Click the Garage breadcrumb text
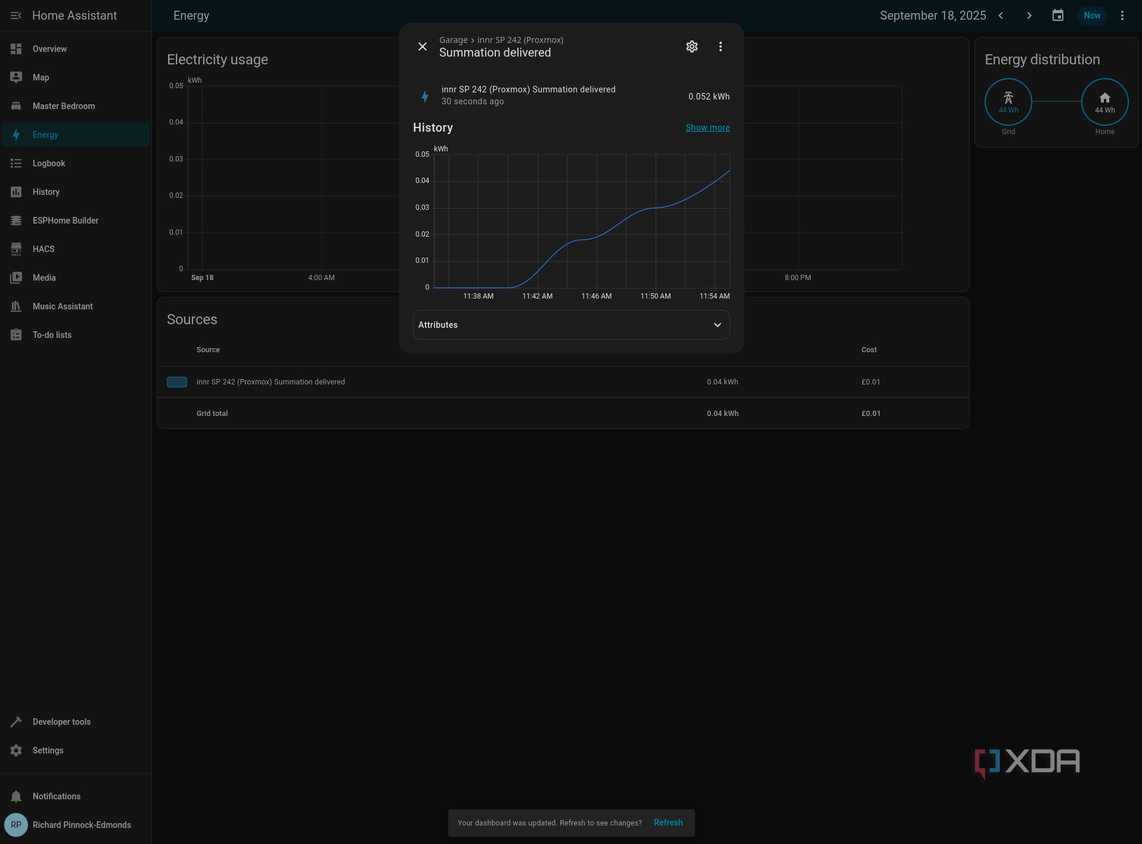Image resolution: width=1142 pixels, height=844 pixels. (453, 40)
